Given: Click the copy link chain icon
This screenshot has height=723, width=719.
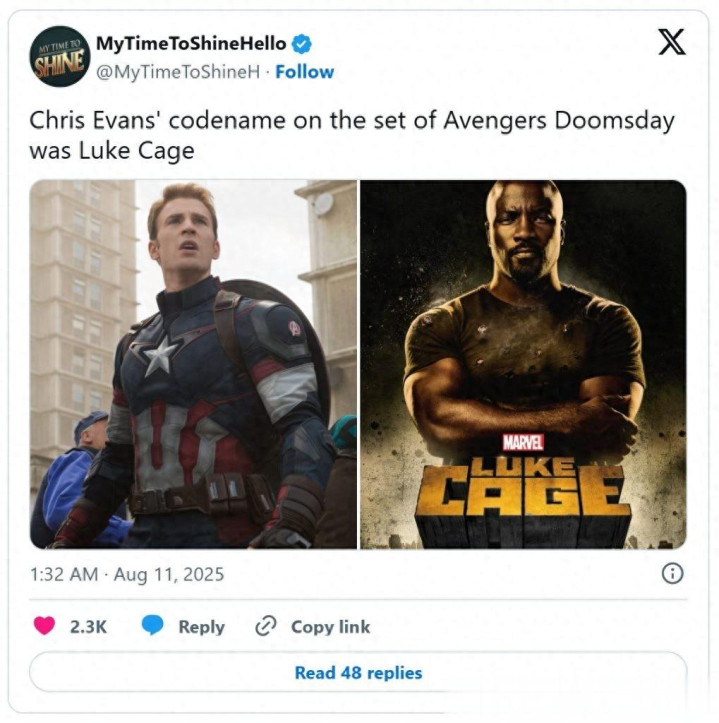Looking at the screenshot, I should [x=266, y=626].
